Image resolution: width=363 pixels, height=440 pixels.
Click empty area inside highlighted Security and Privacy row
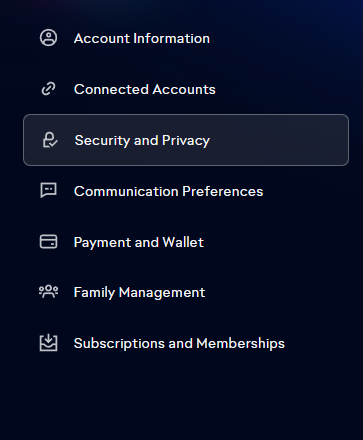278,140
